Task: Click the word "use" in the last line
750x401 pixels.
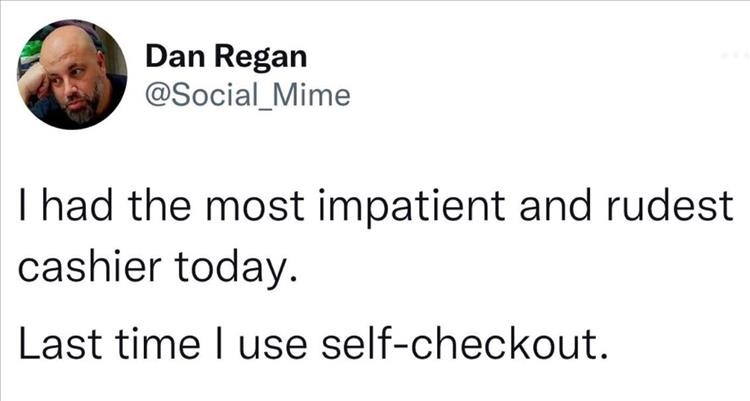Action: [x=272, y=346]
